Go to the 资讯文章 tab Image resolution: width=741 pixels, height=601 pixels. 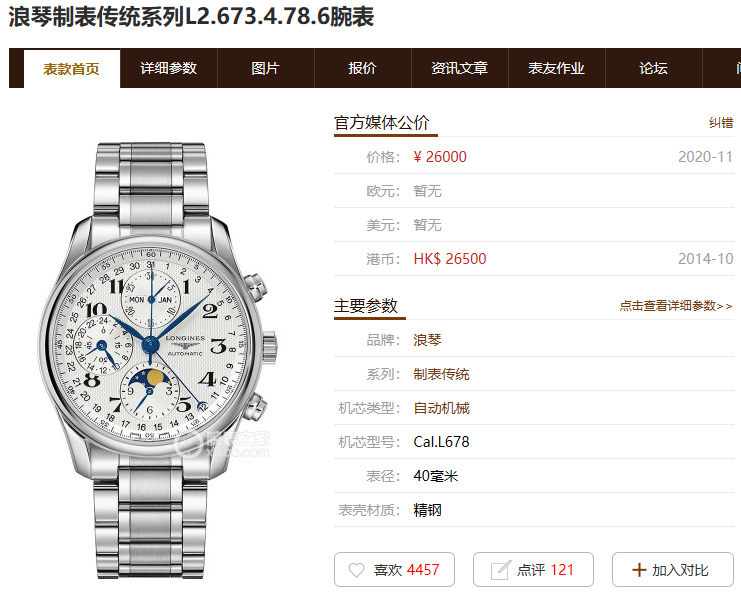point(459,69)
